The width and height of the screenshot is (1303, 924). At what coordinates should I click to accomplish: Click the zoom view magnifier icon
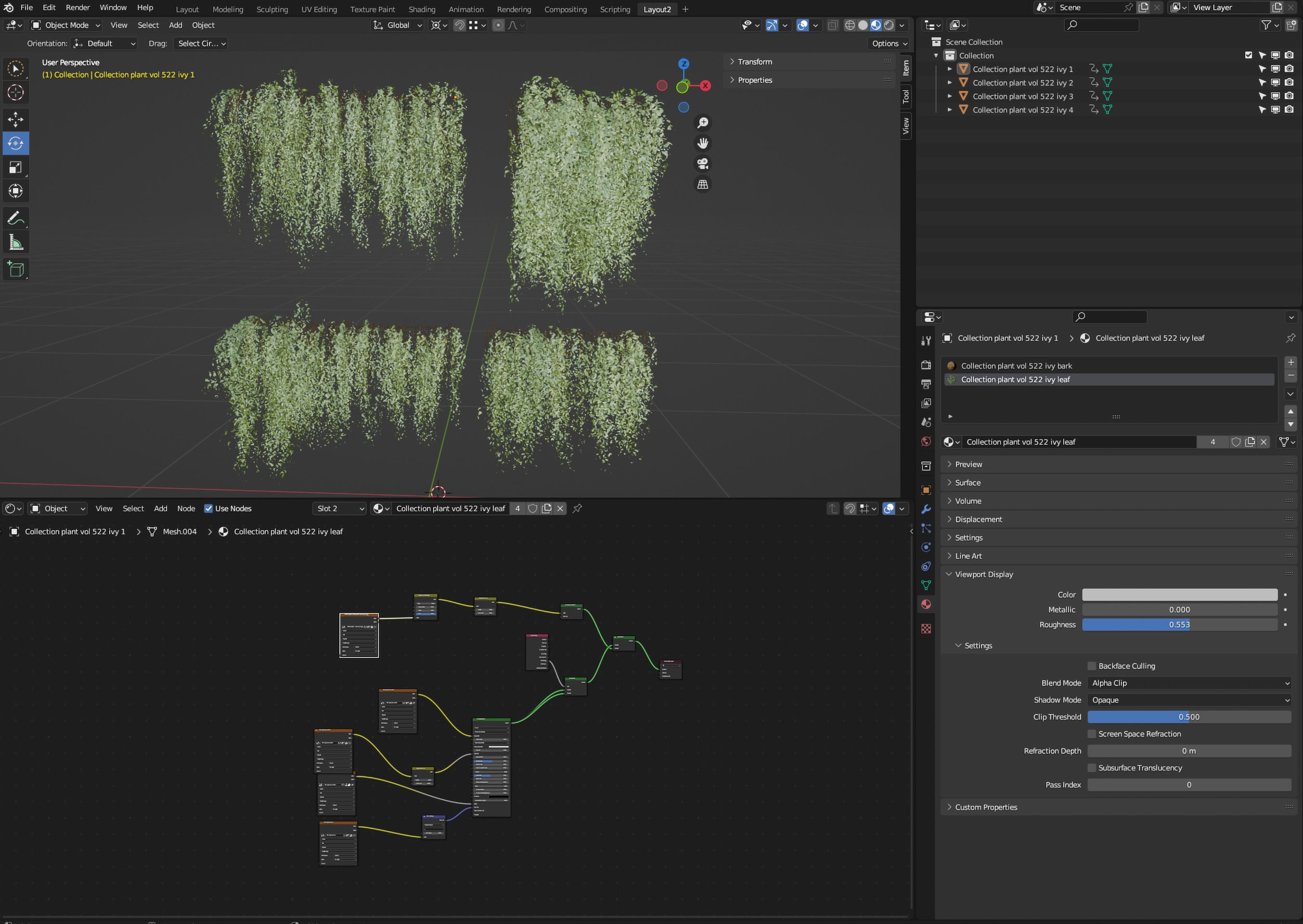pyautogui.click(x=703, y=123)
